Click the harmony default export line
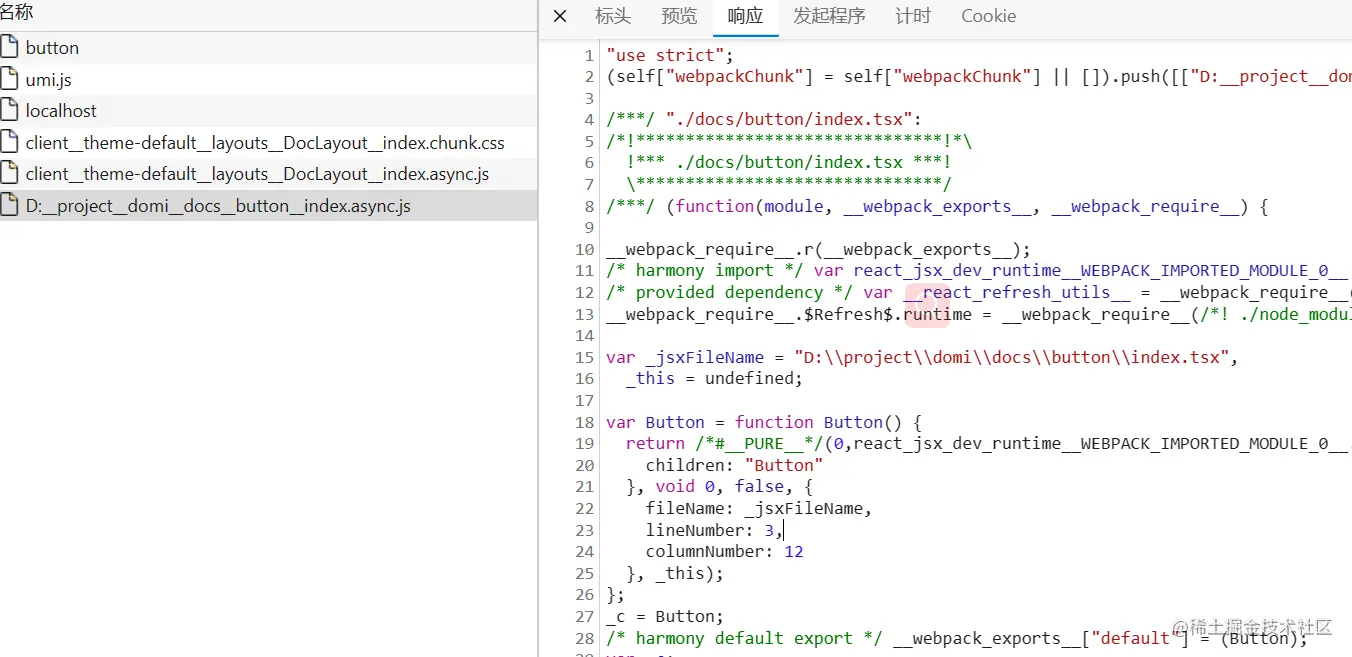 pyautogui.click(x=957, y=638)
